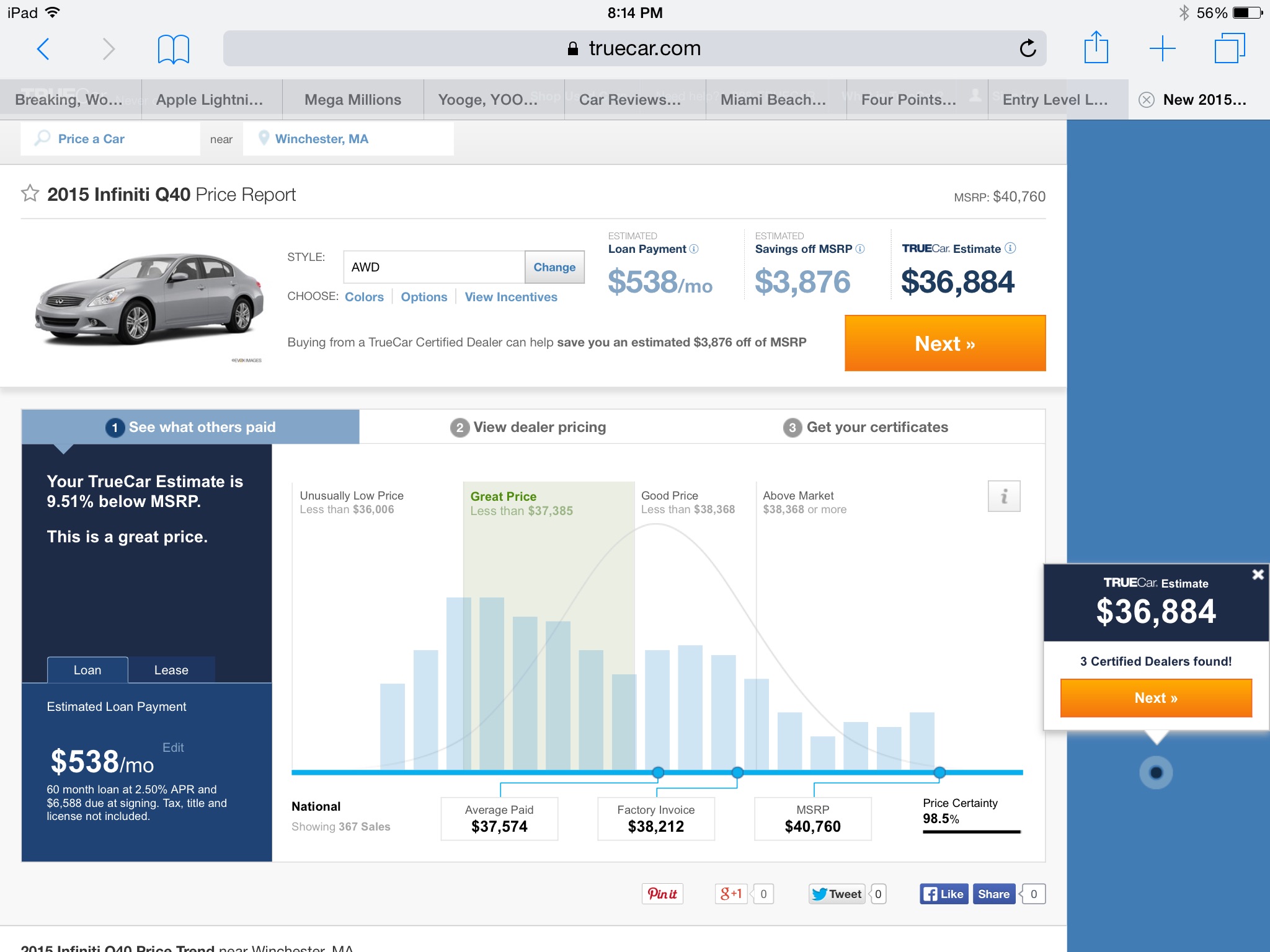This screenshot has height=952, width=1270.
Task: Change location Winchester, MA
Action: pos(348,138)
